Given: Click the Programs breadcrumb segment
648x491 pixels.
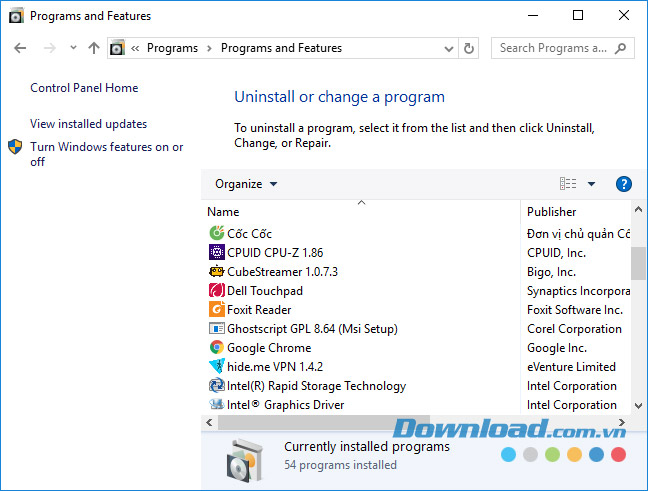Looking at the screenshot, I should pyautogui.click(x=172, y=48).
